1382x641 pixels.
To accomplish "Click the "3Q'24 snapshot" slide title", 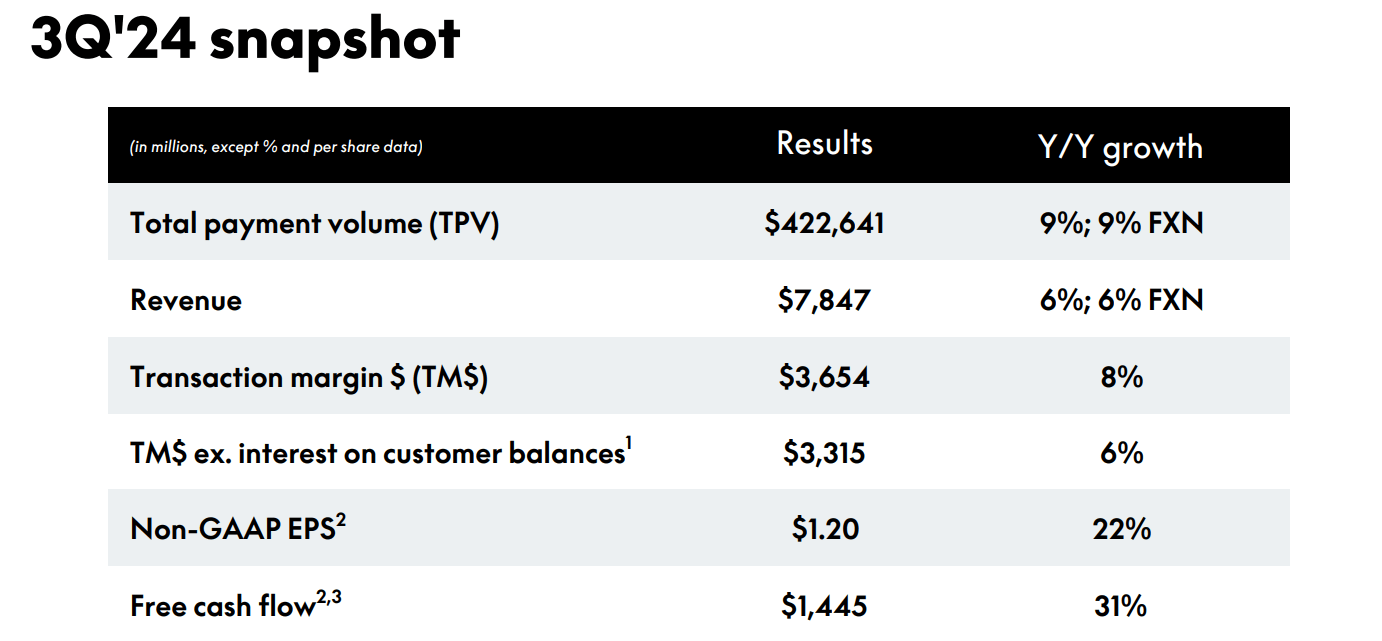I will (x=245, y=41).
